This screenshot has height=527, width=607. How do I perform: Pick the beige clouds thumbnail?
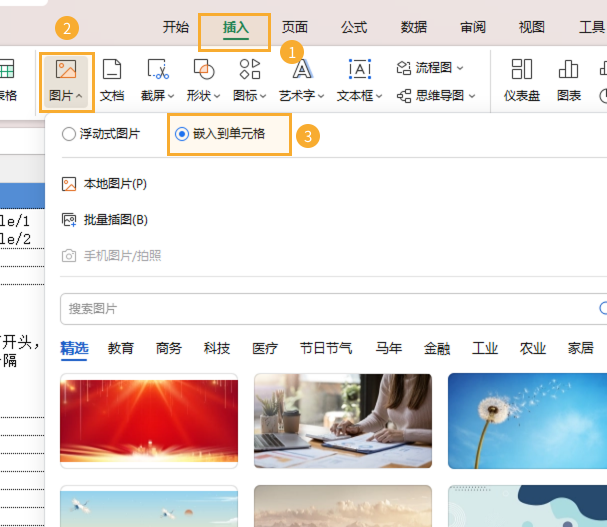(x=343, y=506)
